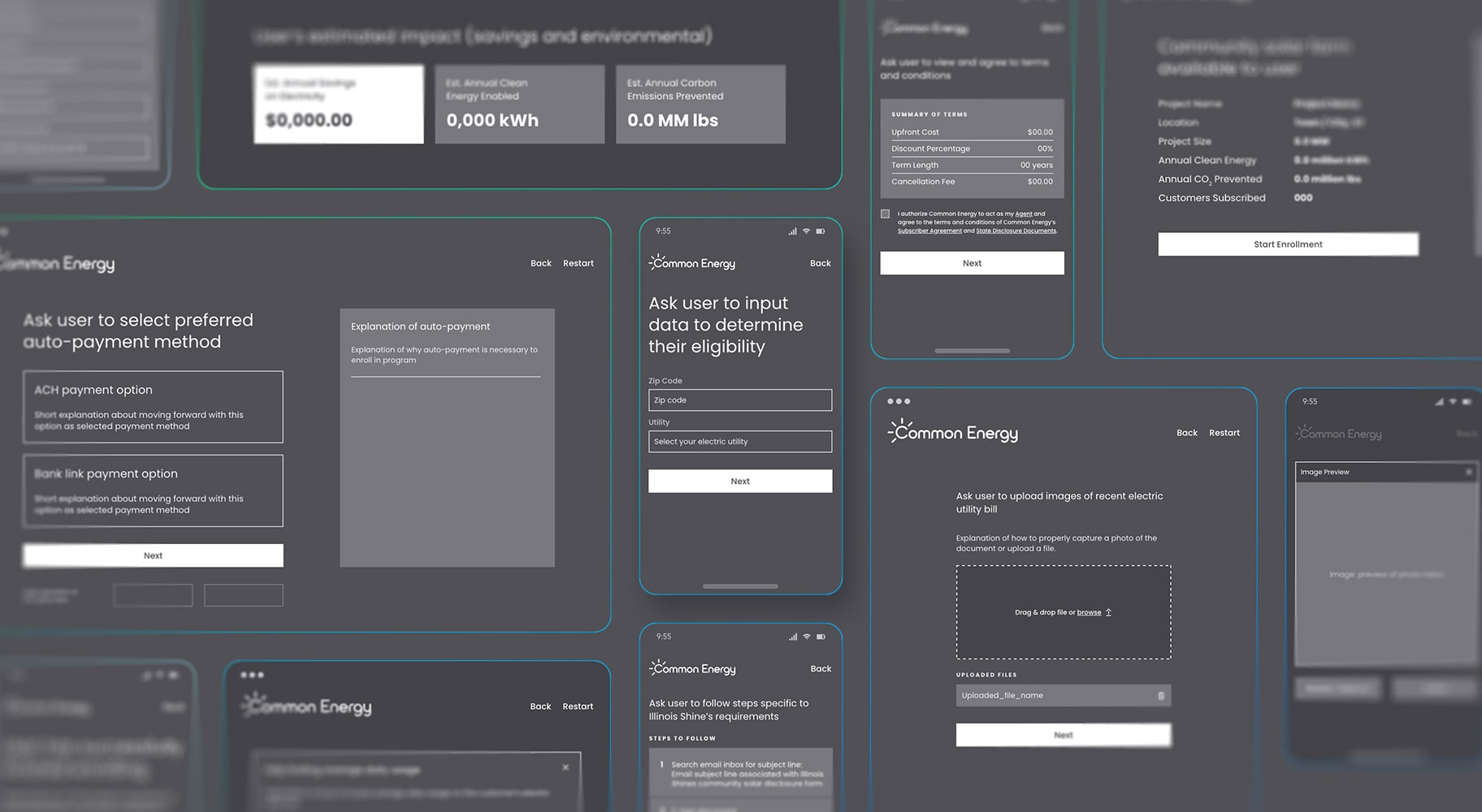Delete Uploaded_file_name with the trash icon

pyautogui.click(x=1160, y=696)
